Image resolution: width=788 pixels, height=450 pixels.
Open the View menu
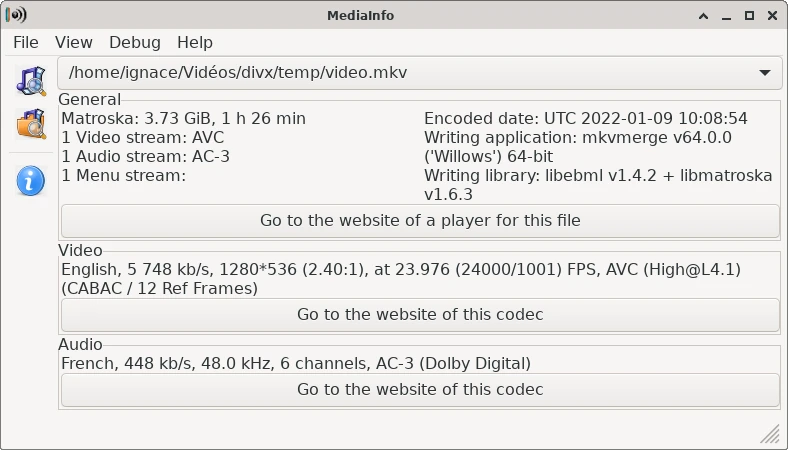point(73,42)
